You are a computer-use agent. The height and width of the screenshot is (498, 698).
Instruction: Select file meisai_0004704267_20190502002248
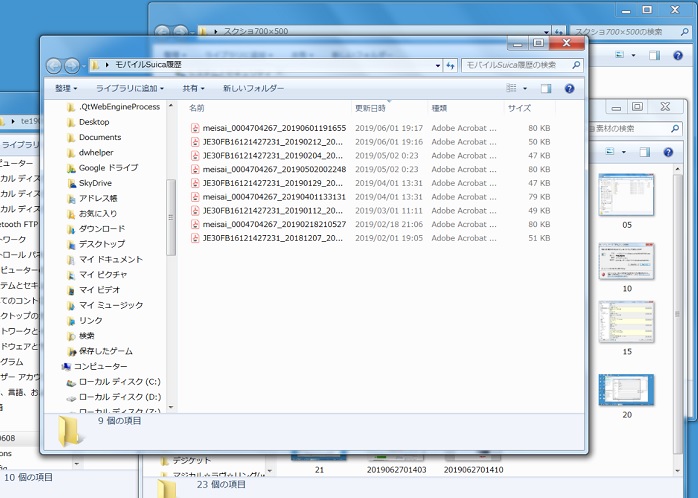(274, 170)
